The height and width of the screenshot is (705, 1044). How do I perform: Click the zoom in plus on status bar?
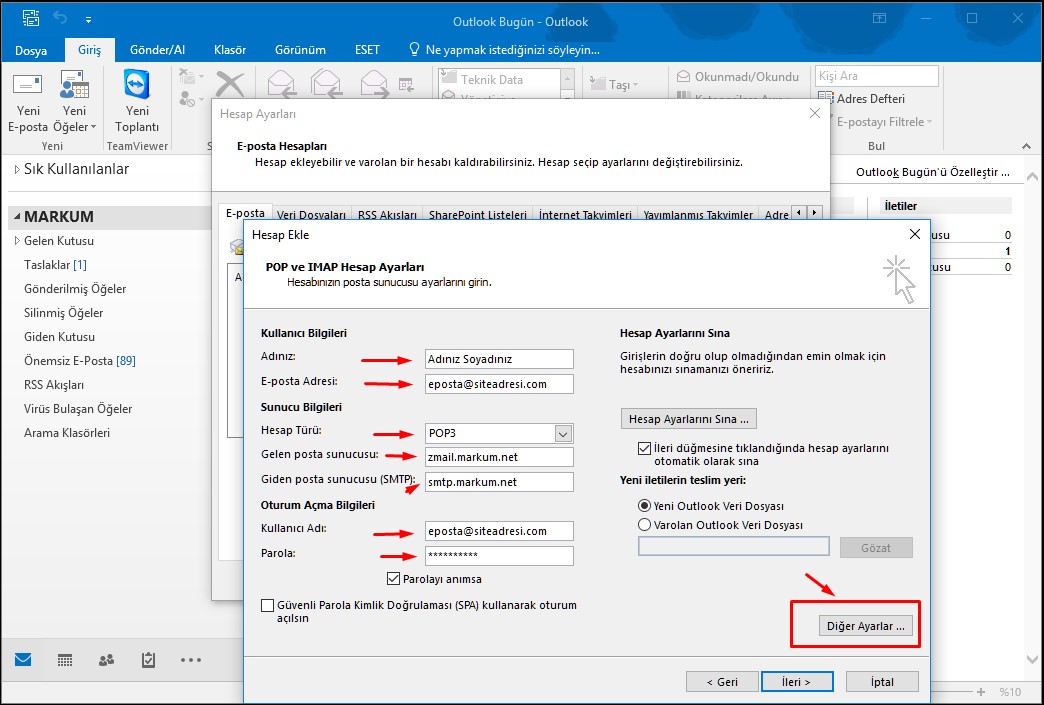click(x=981, y=692)
